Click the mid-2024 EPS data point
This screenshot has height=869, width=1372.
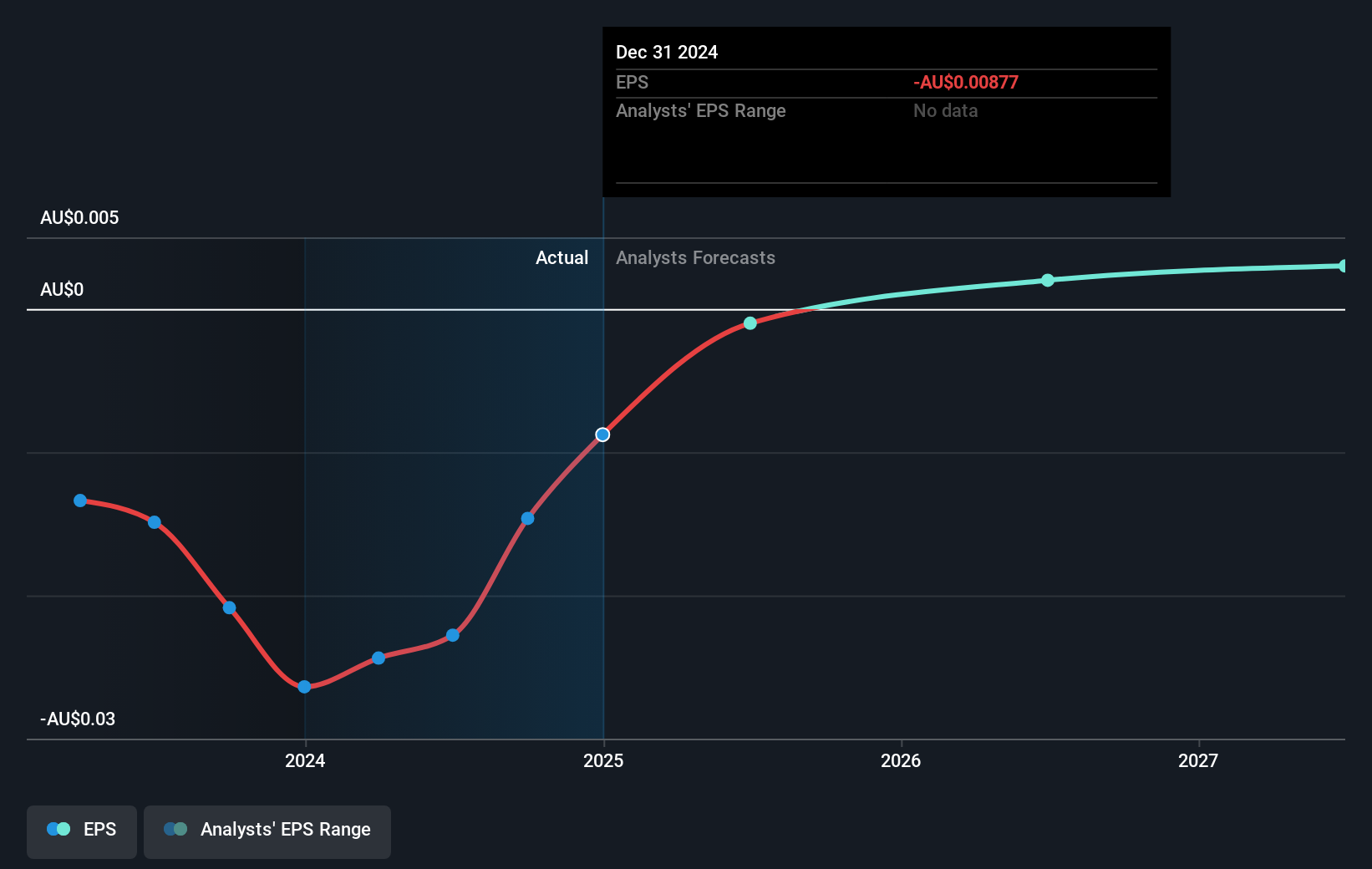coord(453,635)
